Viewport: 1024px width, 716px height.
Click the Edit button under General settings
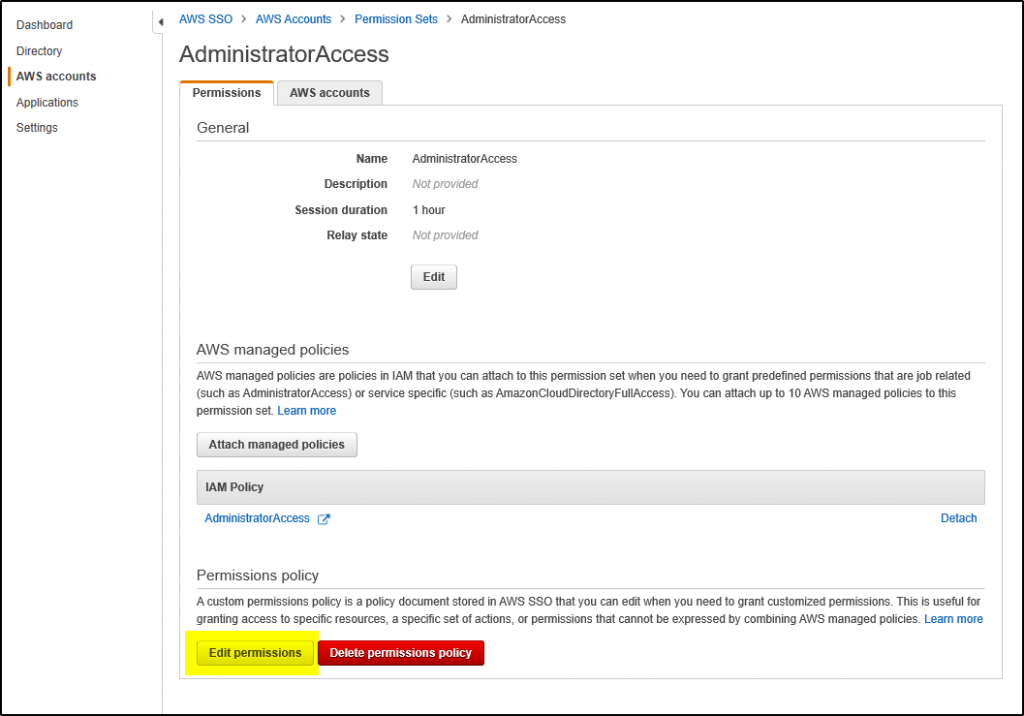coord(433,277)
